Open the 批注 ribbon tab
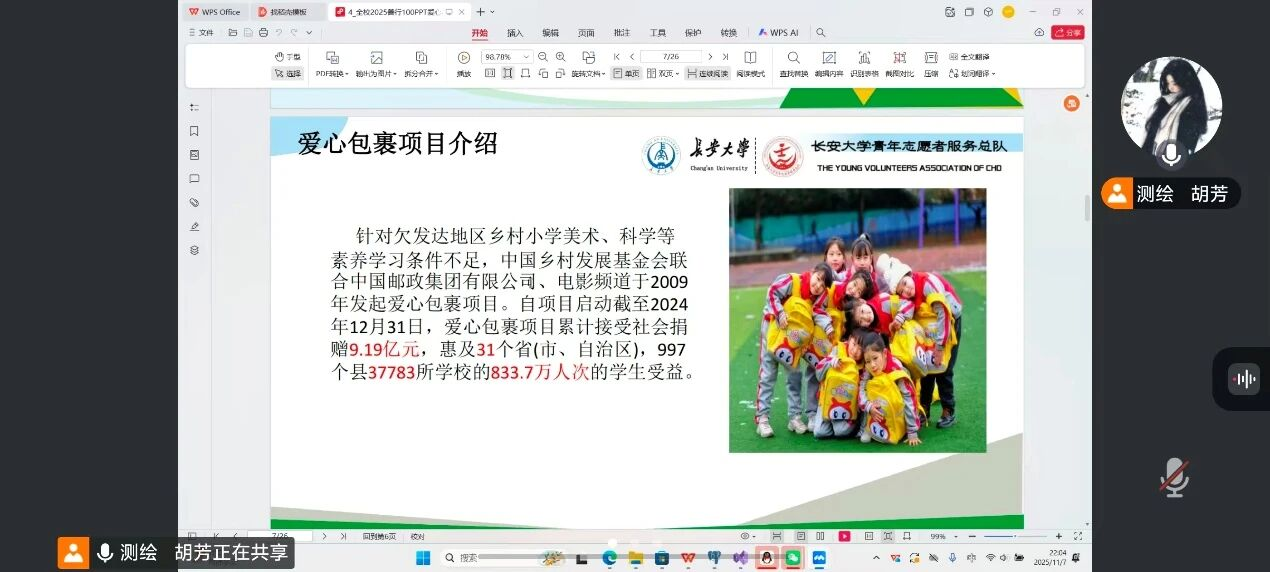1270x572 pixels. tap(622, 33)
